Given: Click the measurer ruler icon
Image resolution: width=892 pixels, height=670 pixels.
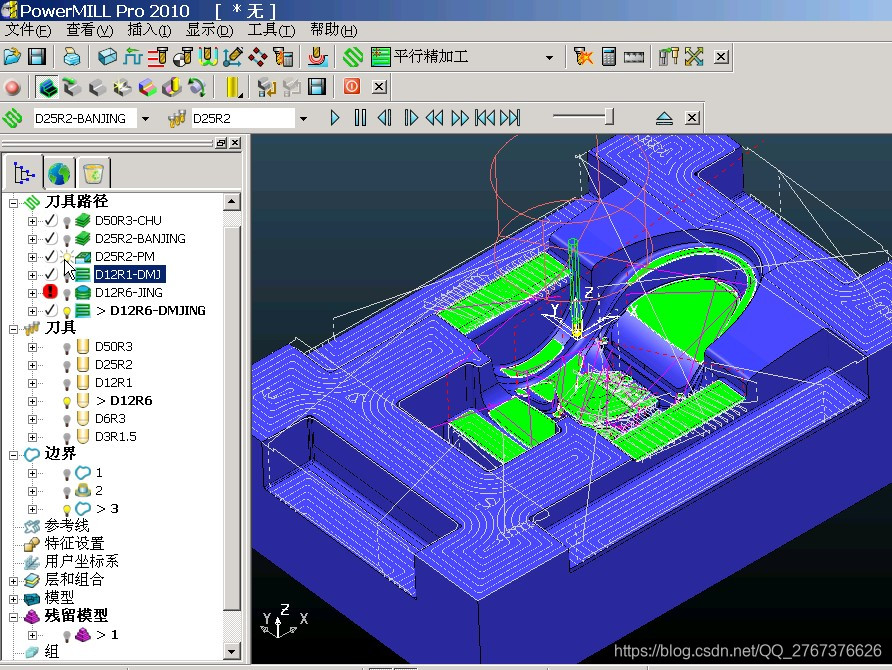Looking at the screenshot, I should coord(634,56).
